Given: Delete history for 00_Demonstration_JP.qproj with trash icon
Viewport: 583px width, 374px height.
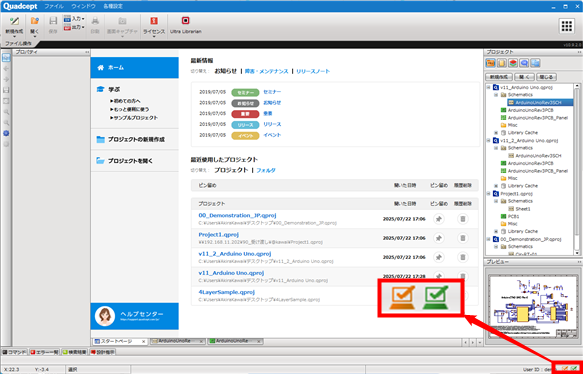Looking at the screenshot, I should pyautogui.click(x=463, y=219).
